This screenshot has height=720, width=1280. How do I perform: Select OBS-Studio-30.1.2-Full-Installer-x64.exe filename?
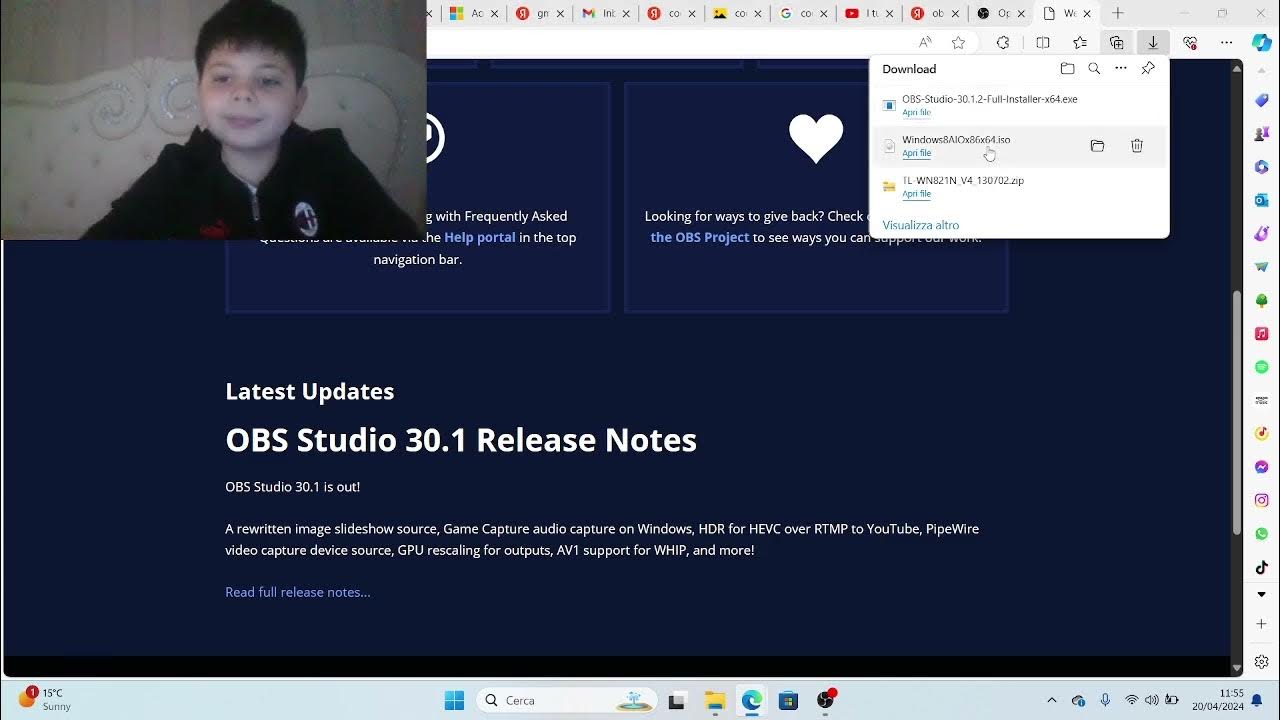(989, 99)
